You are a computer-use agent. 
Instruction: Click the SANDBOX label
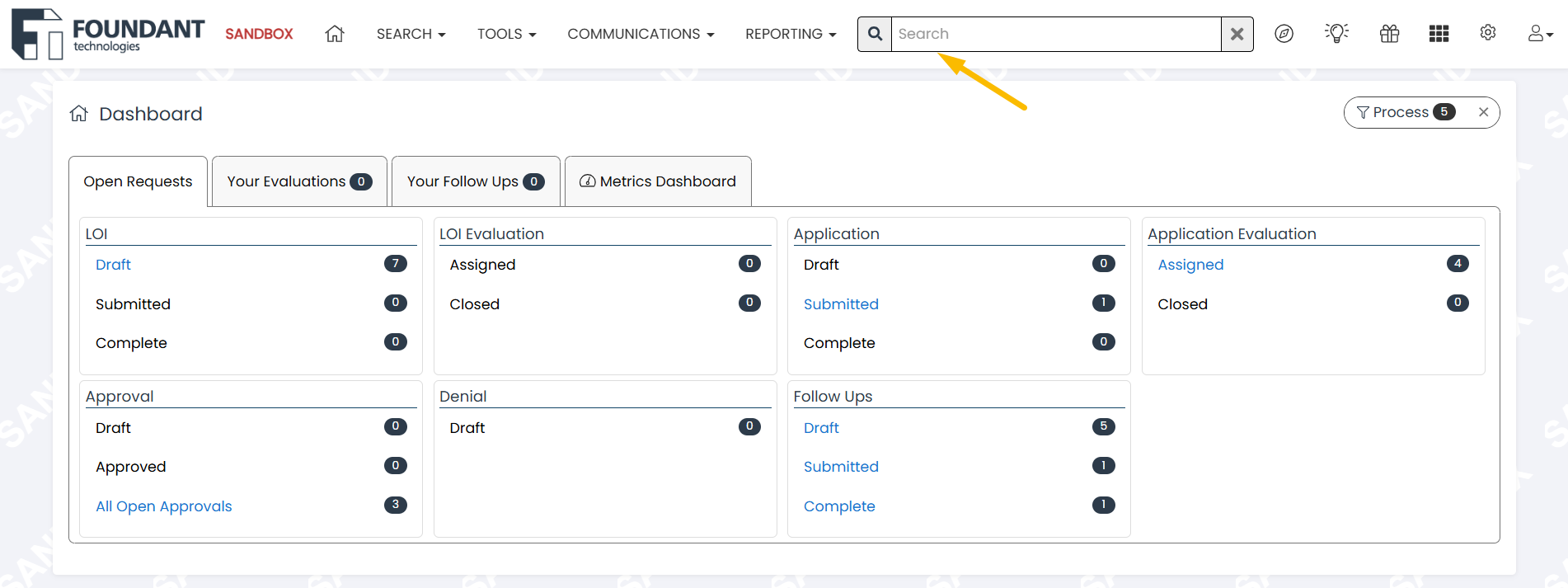click(x=259, y=34)
